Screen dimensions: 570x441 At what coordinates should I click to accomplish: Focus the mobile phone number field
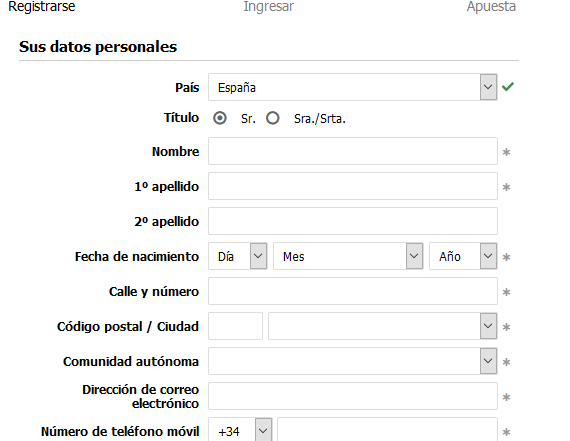(x=387, y=431)
